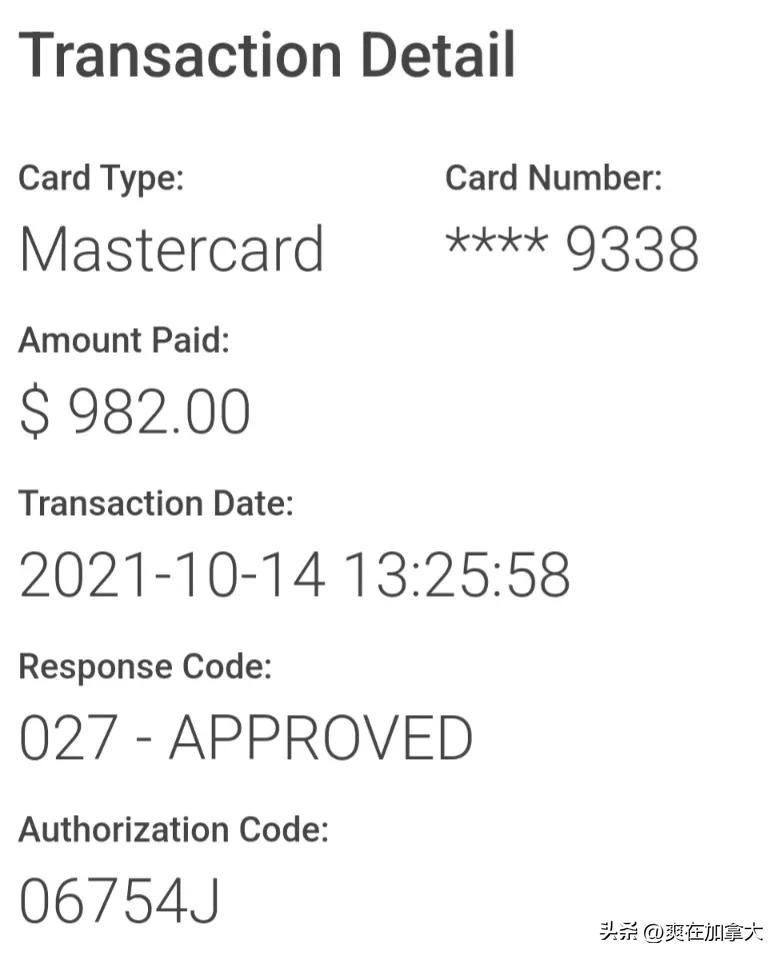Select the 2021-10-14 13:25:58 timestamp
781x959 pixels.
point(295,574)
